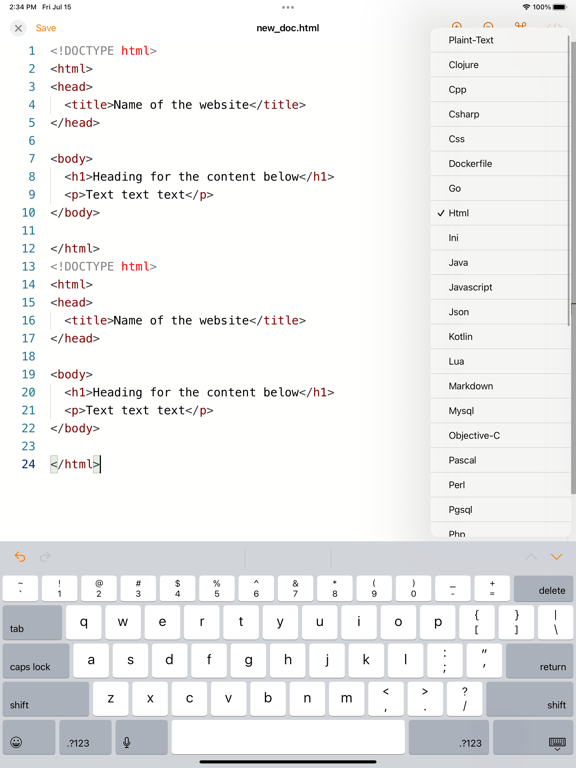
Task: Tap the down chevron above keyboard
Action: point(556,557)
